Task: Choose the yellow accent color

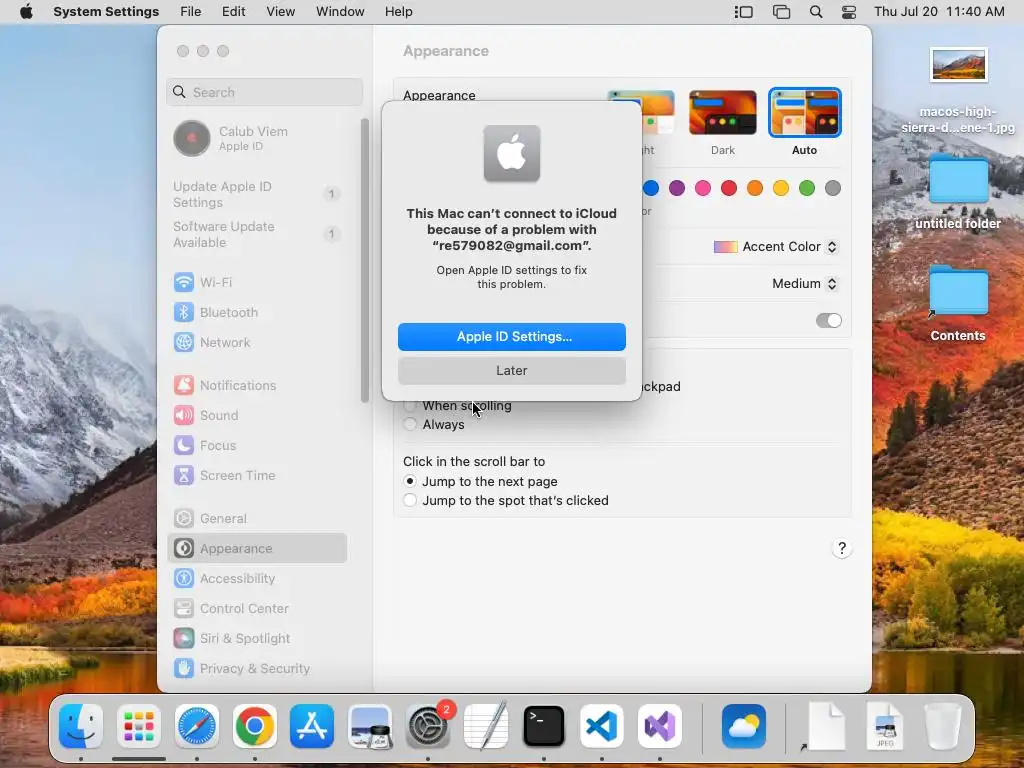Action: (781, 189)
